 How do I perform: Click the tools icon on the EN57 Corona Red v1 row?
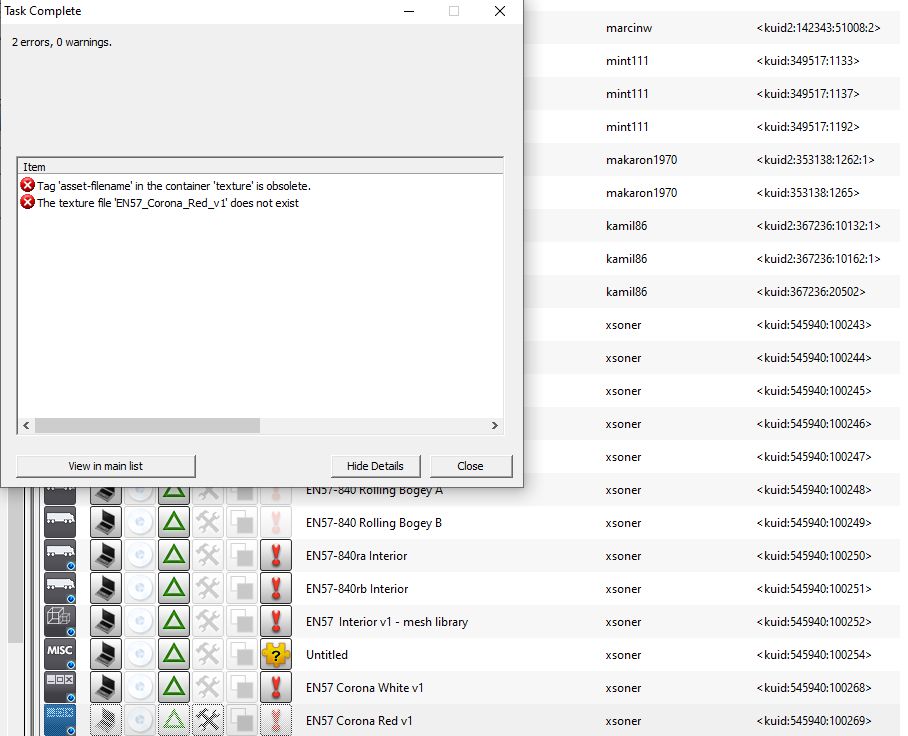[x=208, y=721]
